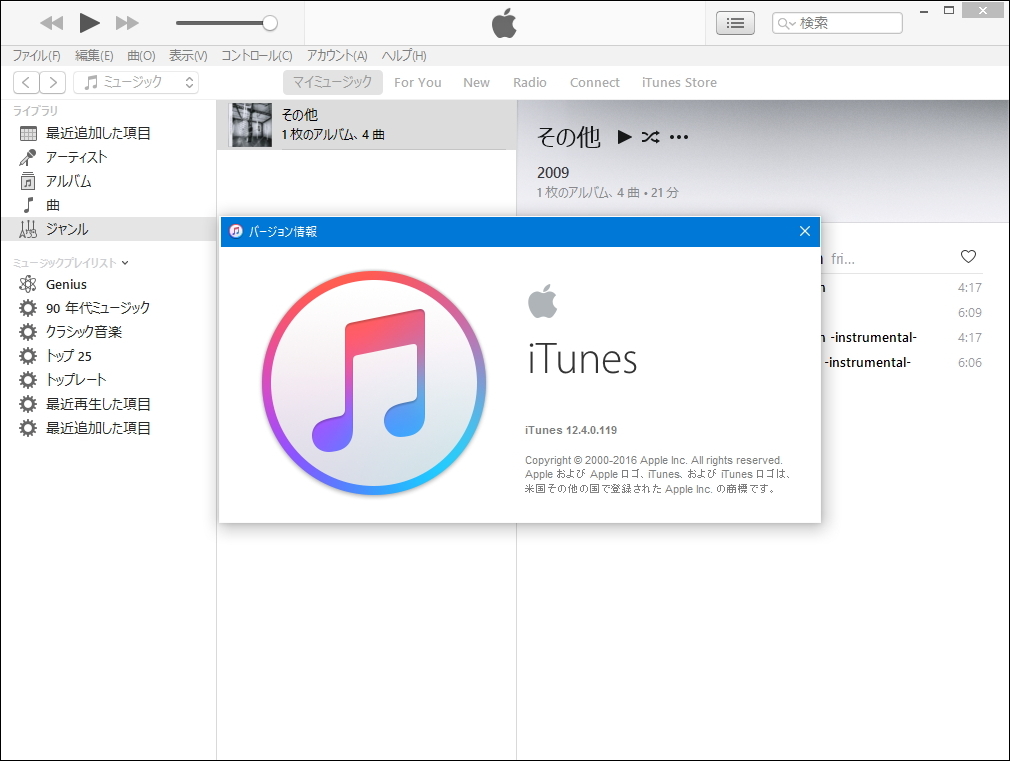Click the Apple logo at top center
Screen dimensions: 1010x761
[504, 22]
